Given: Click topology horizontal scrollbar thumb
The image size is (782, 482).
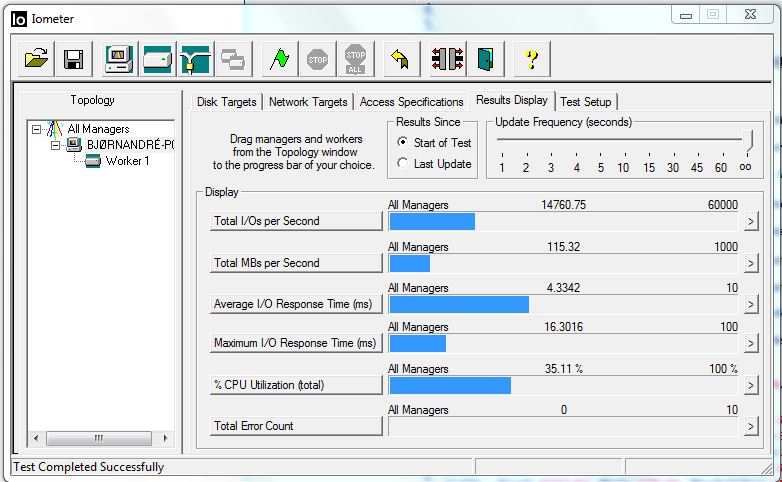Looking at the screenshot, I should point(99,439).
